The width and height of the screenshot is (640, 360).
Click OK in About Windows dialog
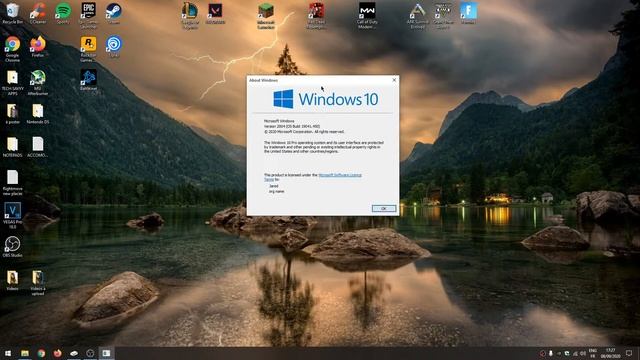pos(384,209)
